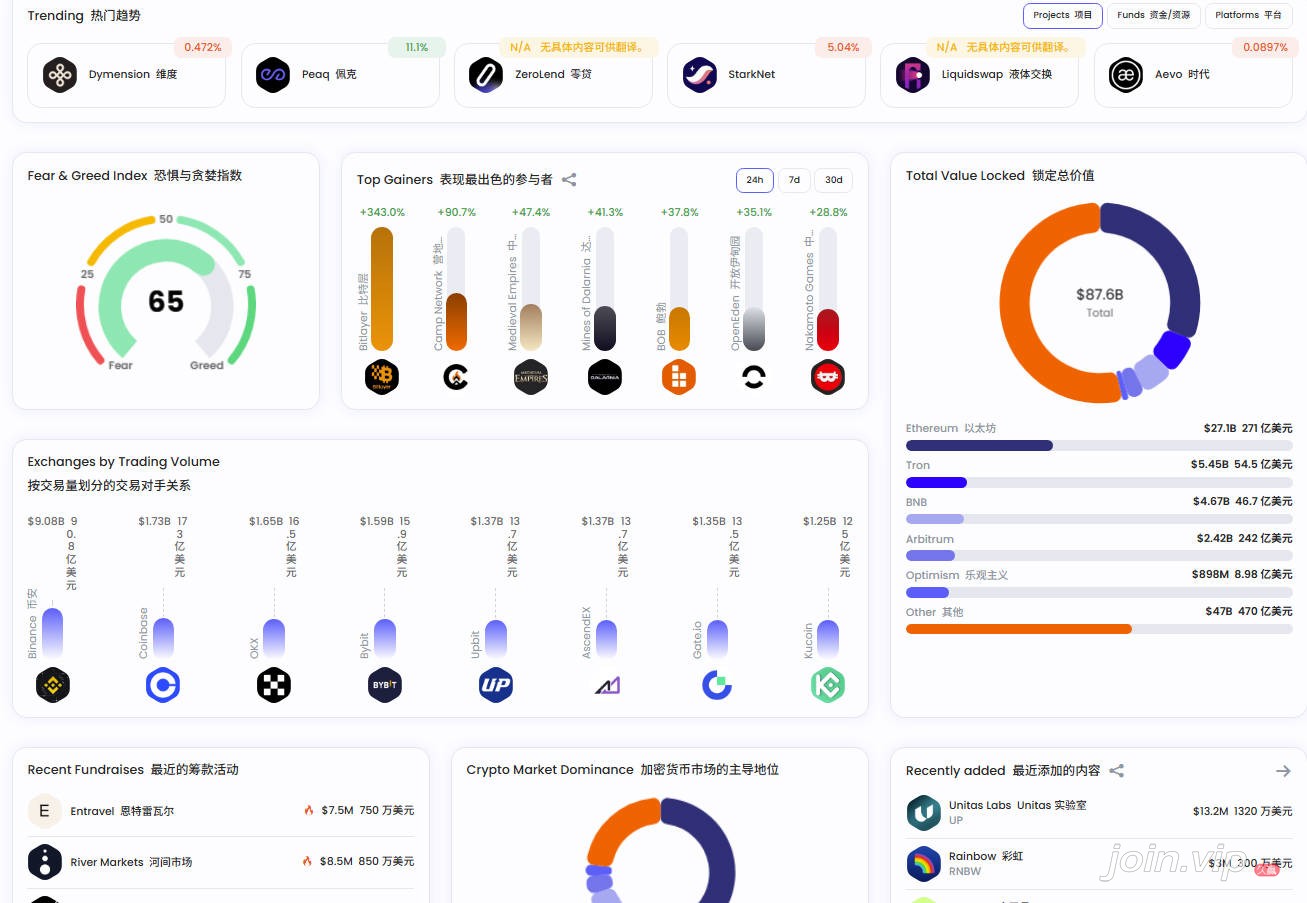Click the Camp Network logo

(x=456, y=377)
